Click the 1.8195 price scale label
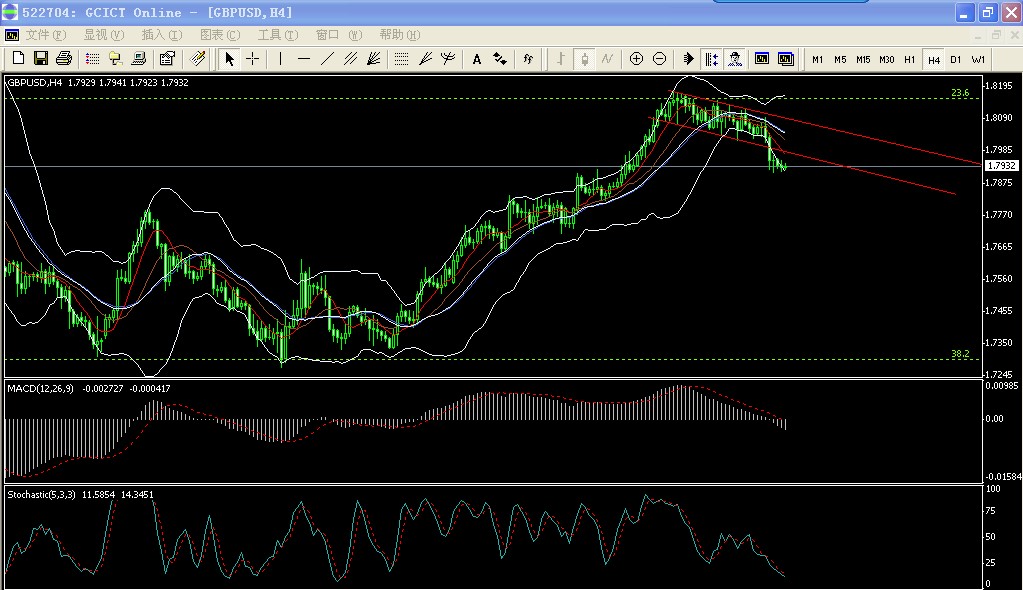 [999, 85]
